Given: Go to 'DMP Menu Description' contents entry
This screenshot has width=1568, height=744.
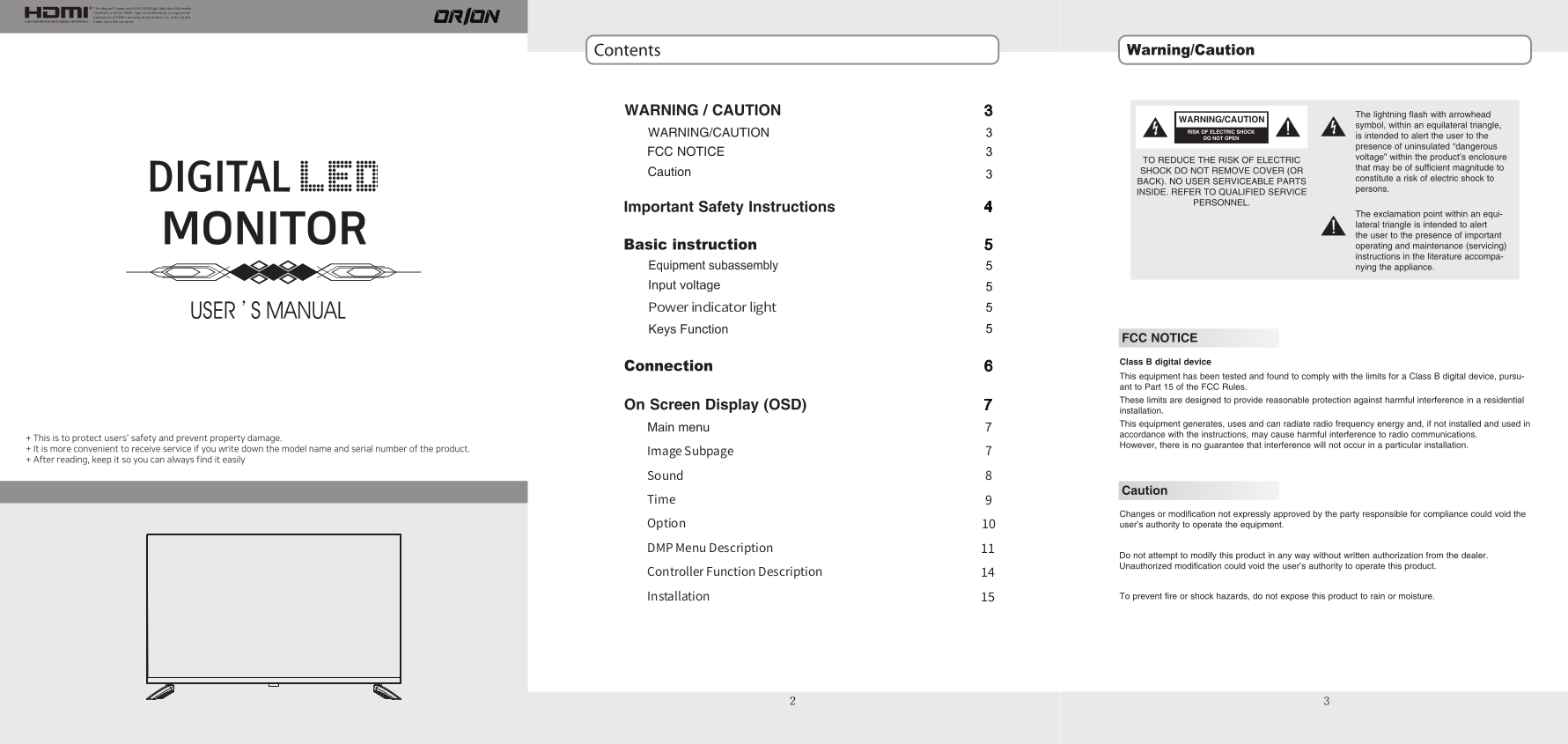Looking at the screenshot, I should [x=710, y=548].
